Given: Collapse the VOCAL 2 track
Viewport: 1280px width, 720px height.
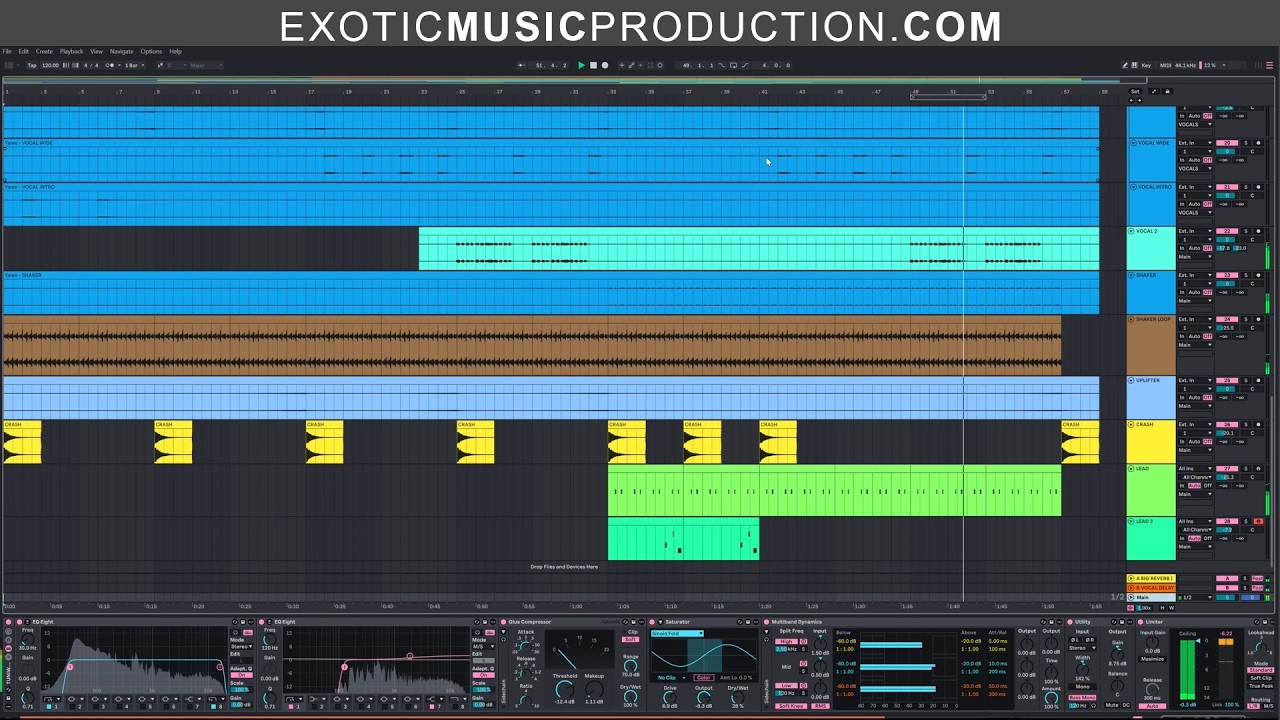Looking at the screenshot, I should (1131, 231).
